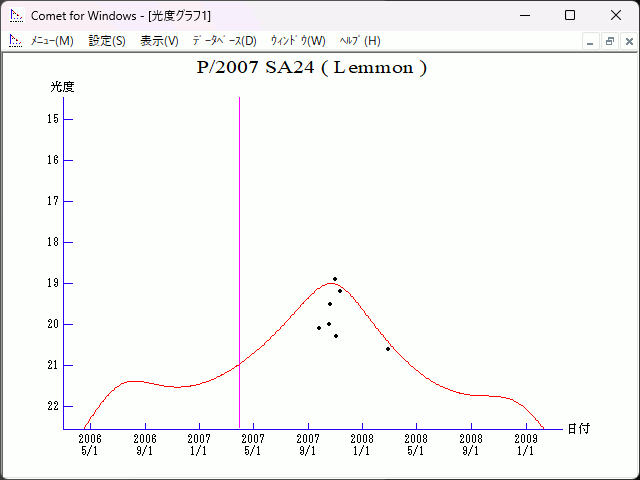Select the isolated observation point after 2008 1/1
The height and width of the screenshot is (480, 640).
click(388, 349)
